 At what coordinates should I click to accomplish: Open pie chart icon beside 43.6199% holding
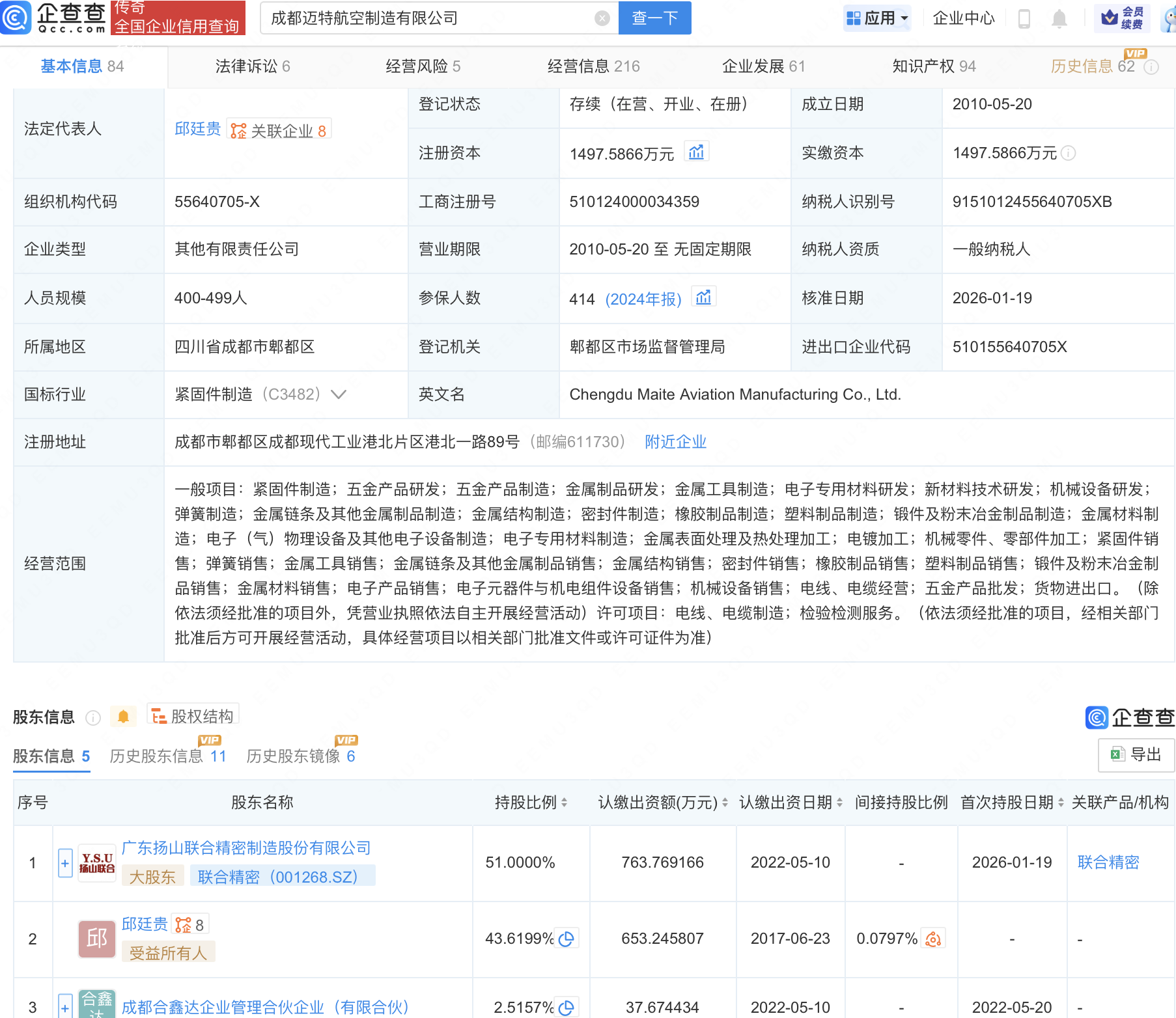[567, 939]
